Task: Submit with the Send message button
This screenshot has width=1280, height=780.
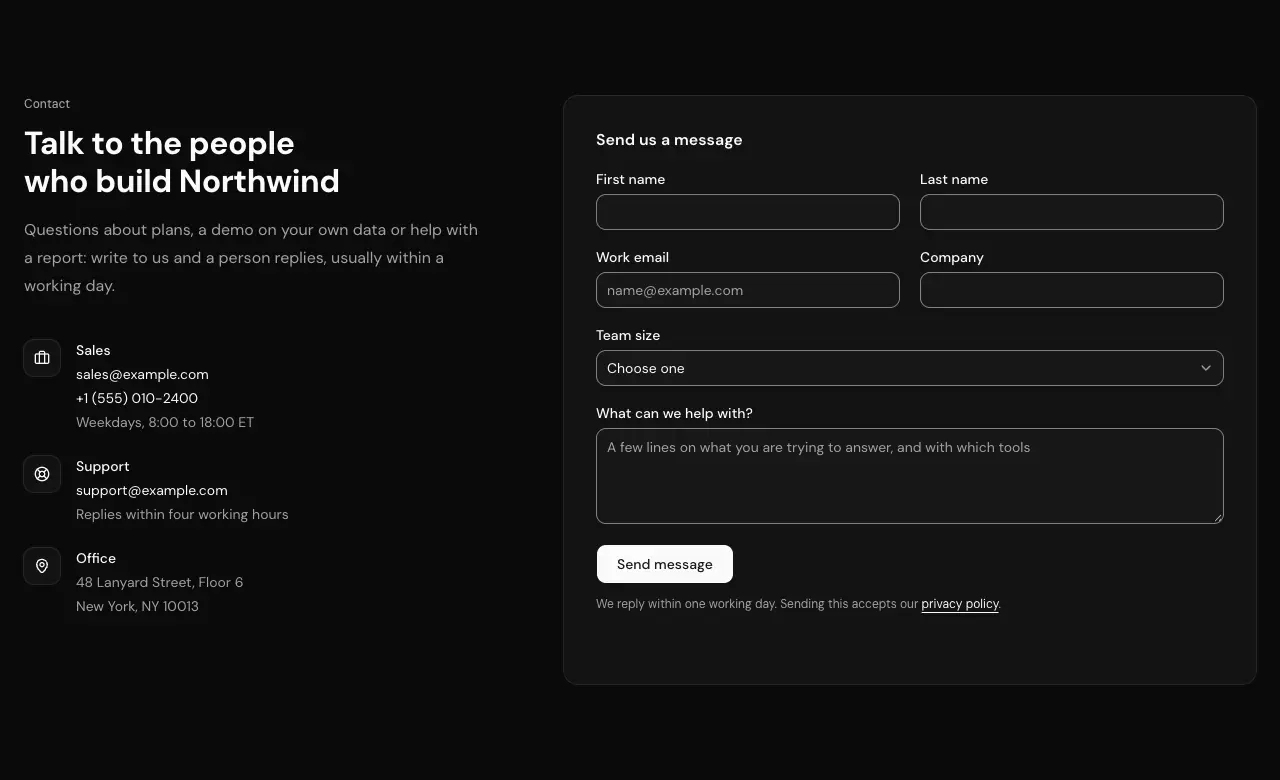Action: tap(665, 564)
